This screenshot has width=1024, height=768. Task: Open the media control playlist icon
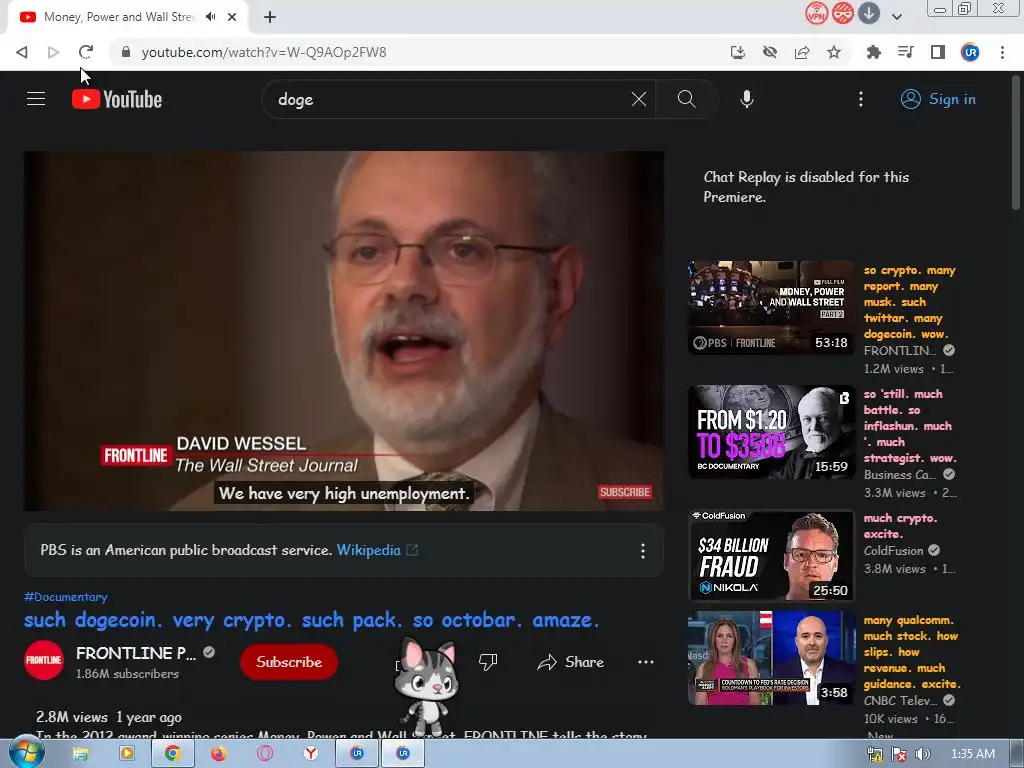pos(905,52)
